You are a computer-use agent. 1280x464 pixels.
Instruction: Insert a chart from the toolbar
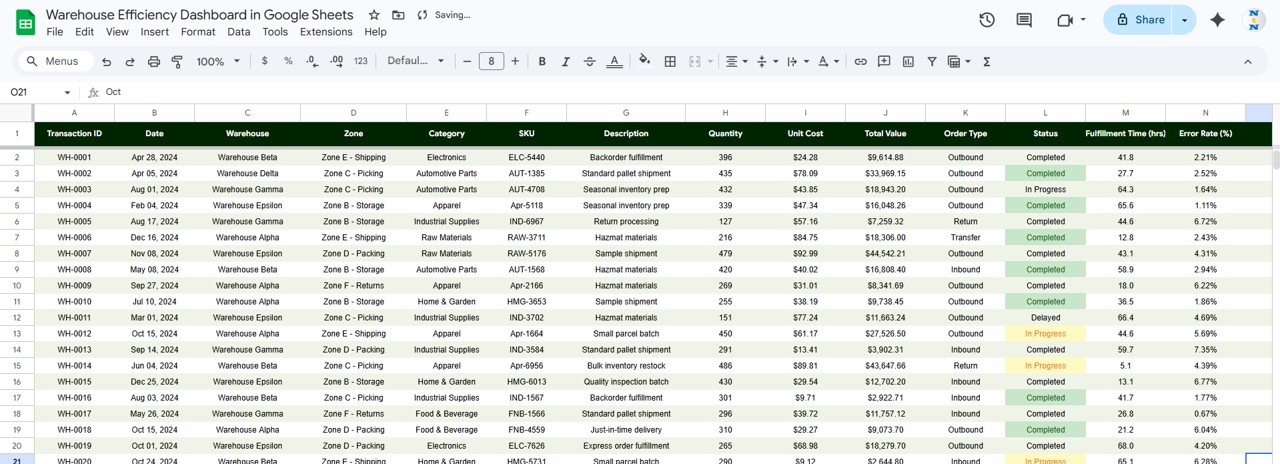point(908,61)
